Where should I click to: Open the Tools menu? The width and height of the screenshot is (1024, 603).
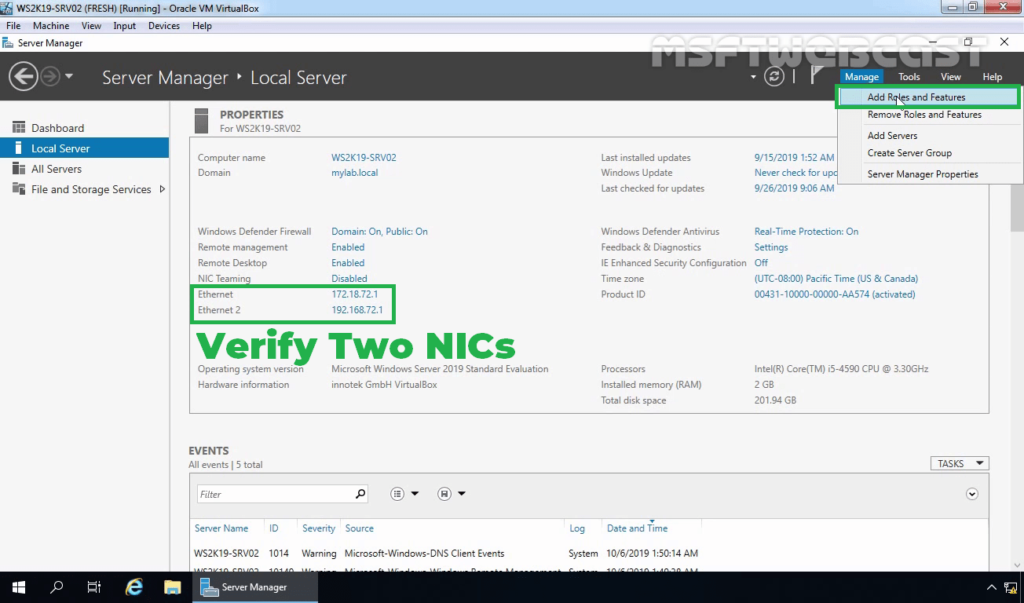tap(908, 77)
